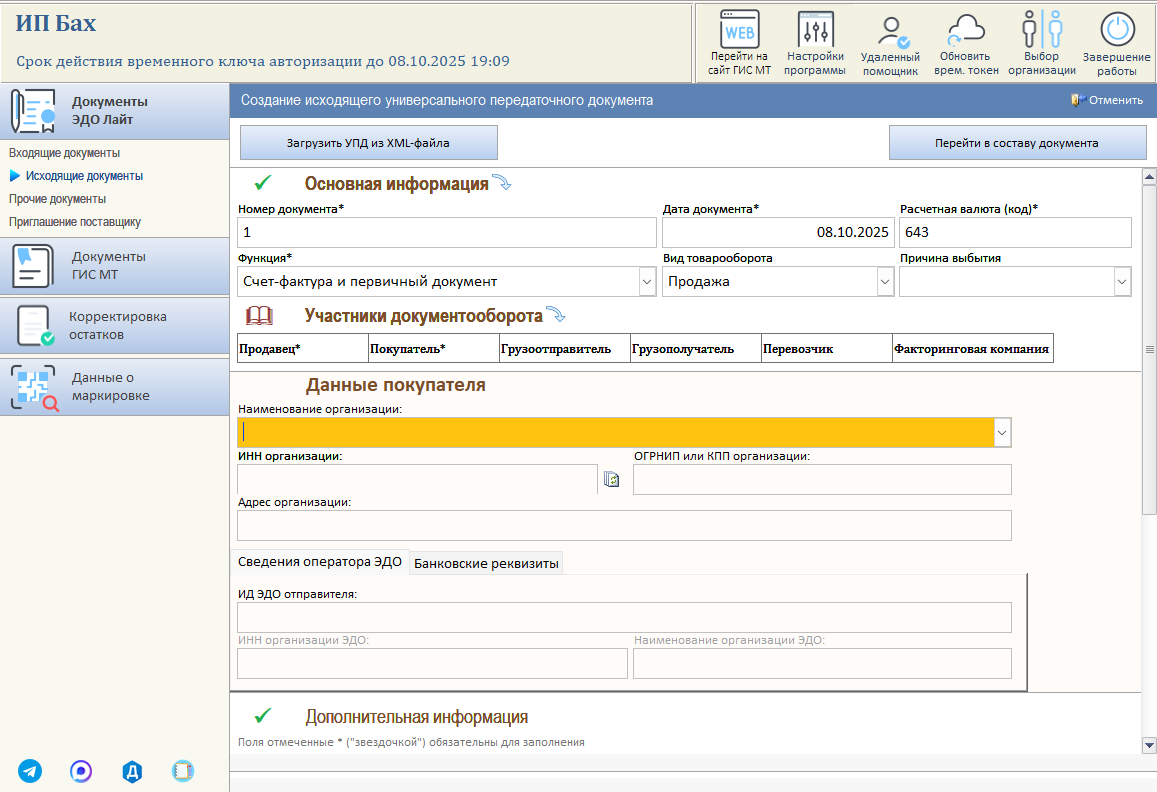Click the Данные покупателя heading
The width and height of the screenshot is (1157, 792).
click(x=396, y=385)
